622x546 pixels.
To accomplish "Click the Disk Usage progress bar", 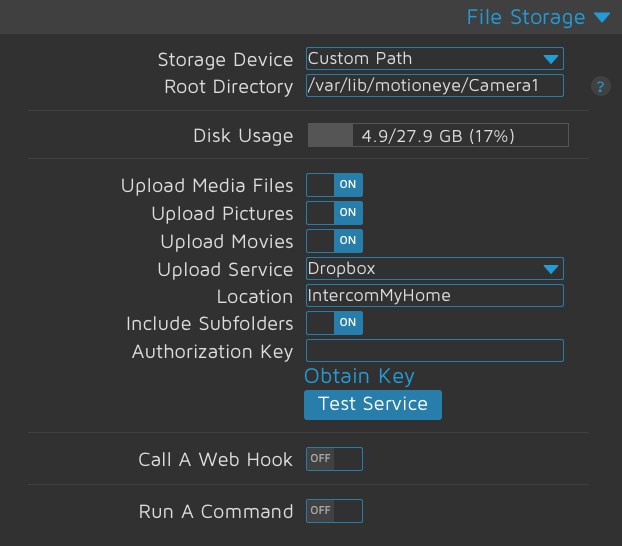I will 438,135.
